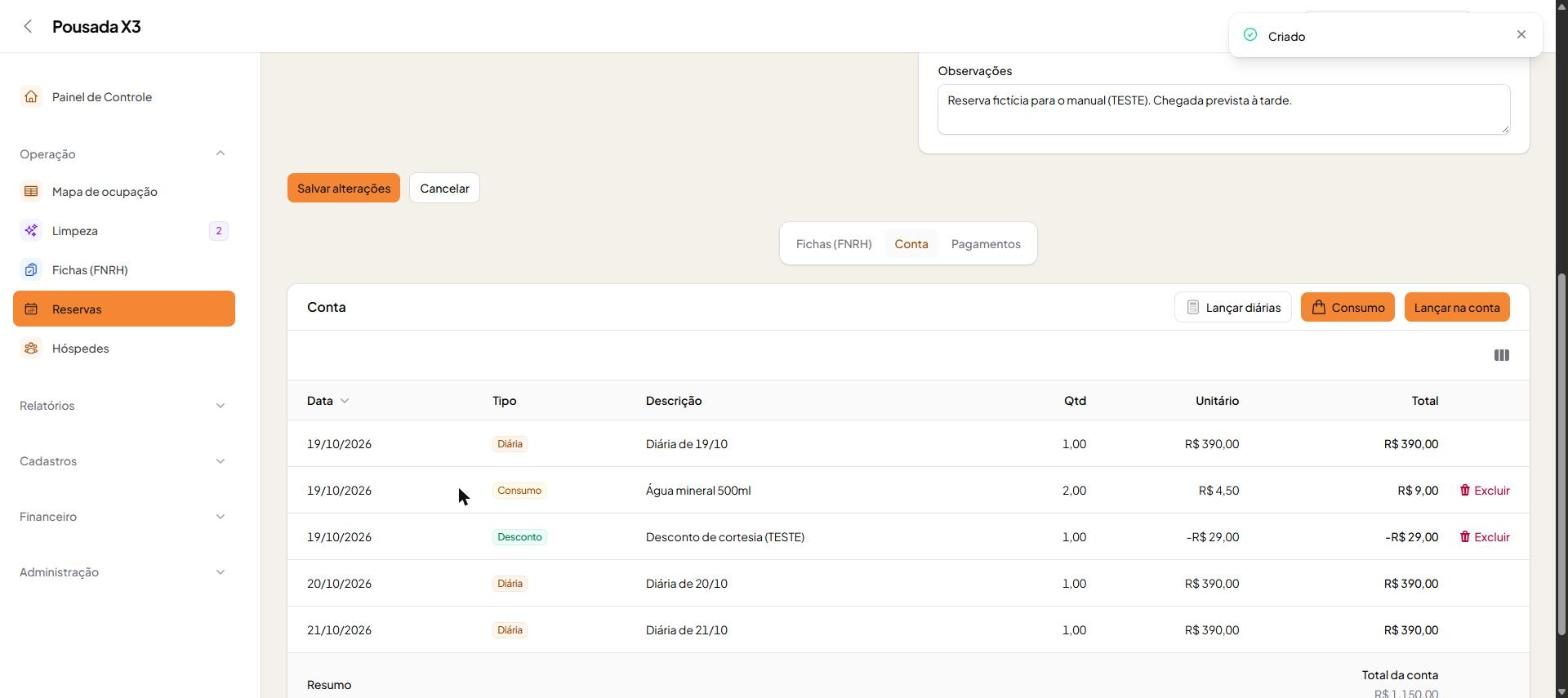Image resolution: width=1568 pixels, height=698 pixels.
Task: Delete the Desconto de cortesia entry via Excluir
Action: [x=1484, y=537]
